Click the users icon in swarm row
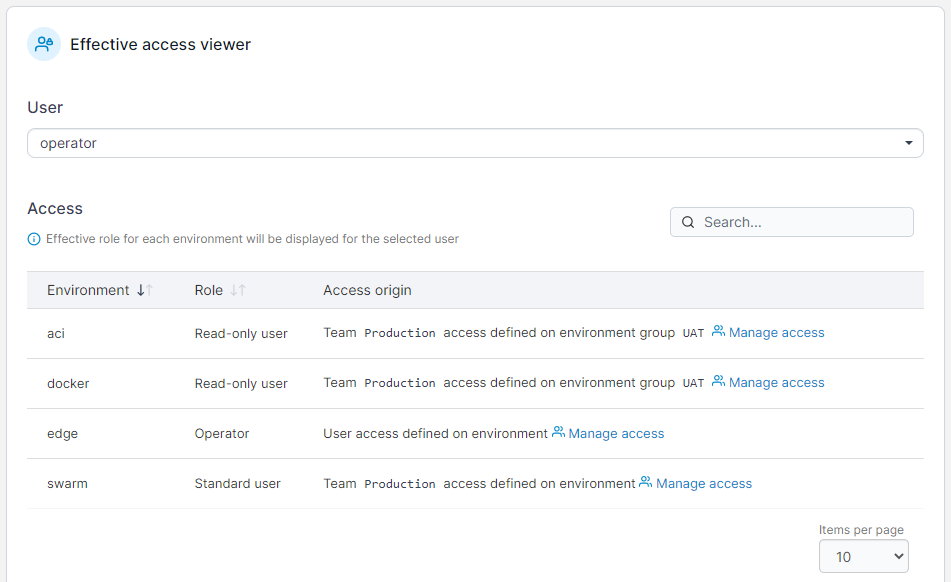Image resolution: width=951 pixels, height=582 pixels. (646, 483)
